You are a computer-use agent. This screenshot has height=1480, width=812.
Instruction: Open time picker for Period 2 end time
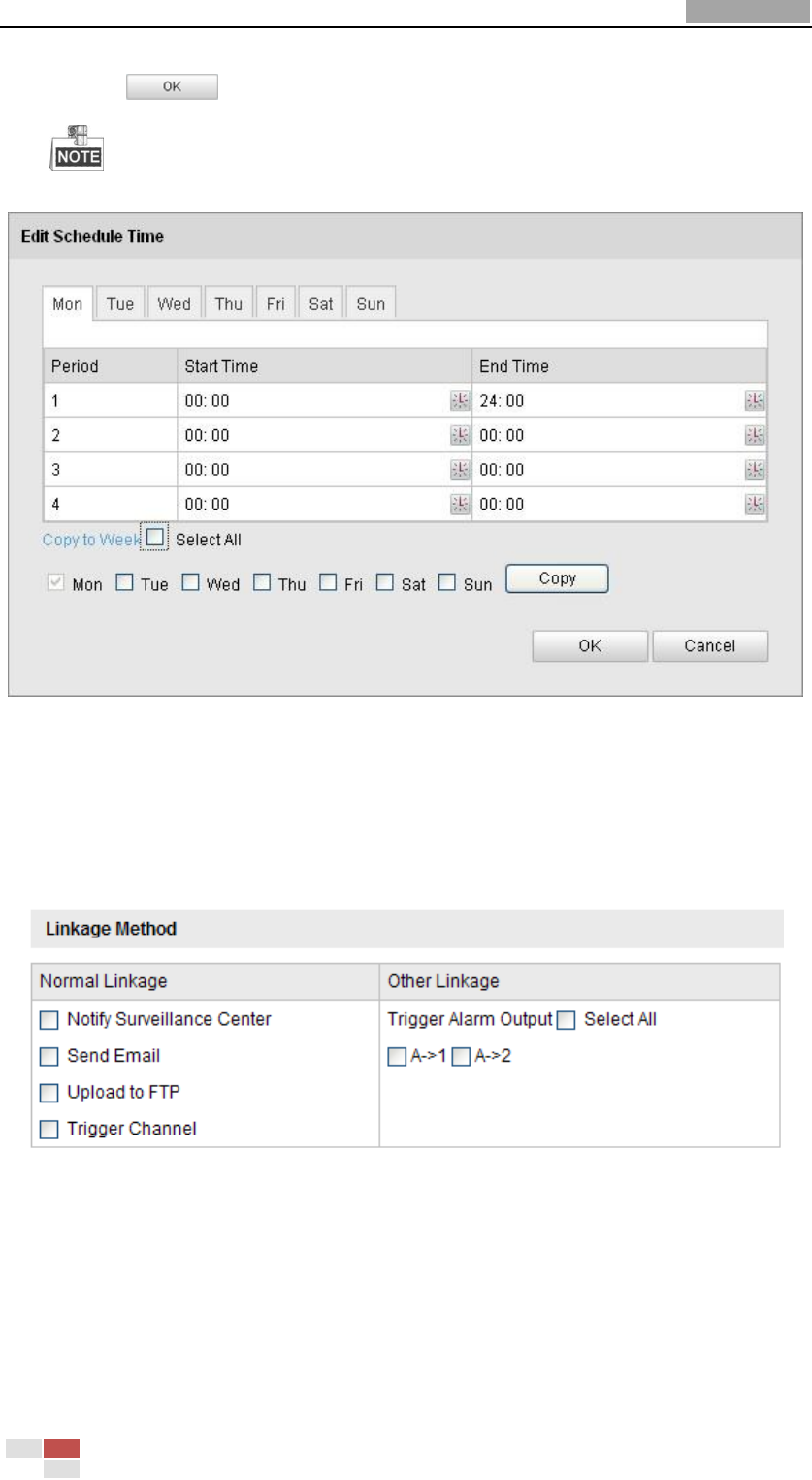point(755,436)
